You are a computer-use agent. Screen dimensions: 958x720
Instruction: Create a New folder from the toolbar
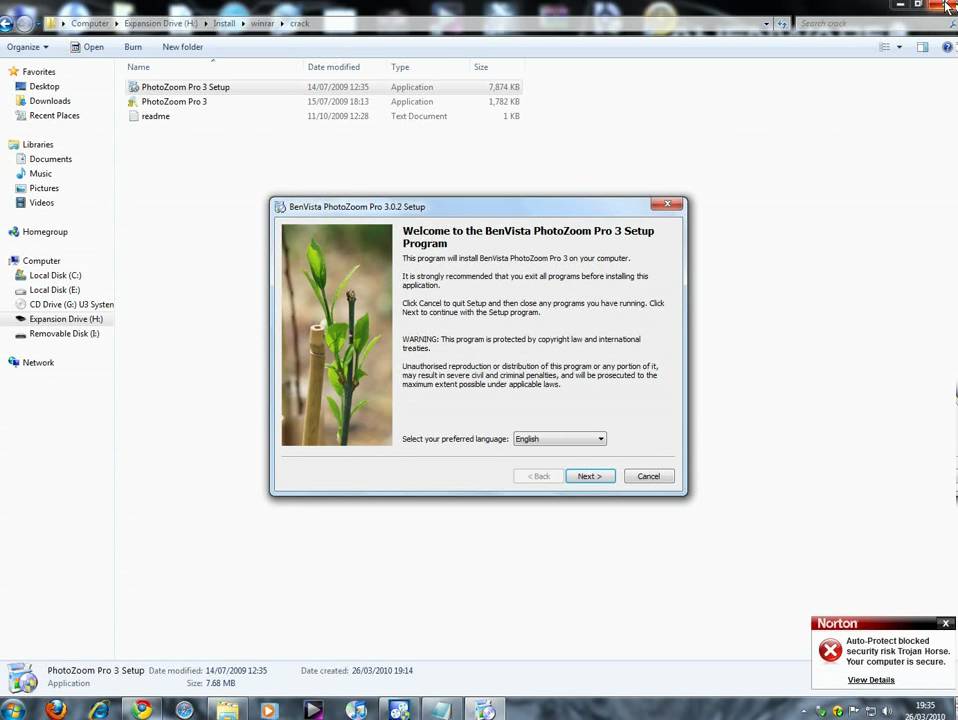(183, 47)
